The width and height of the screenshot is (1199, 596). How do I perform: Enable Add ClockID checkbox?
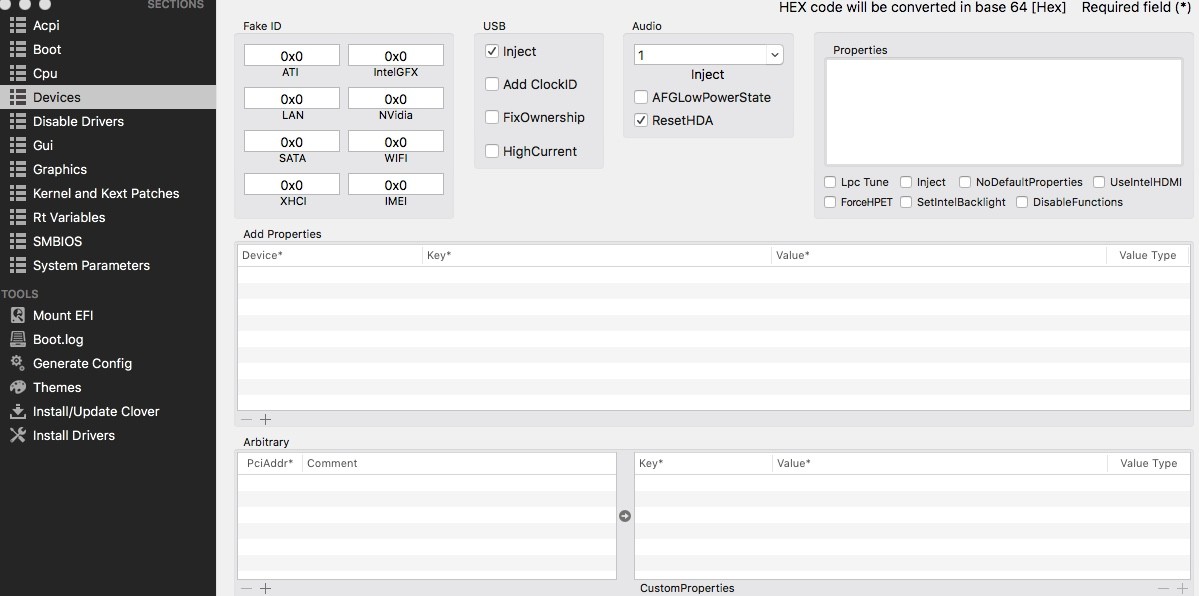492,84
